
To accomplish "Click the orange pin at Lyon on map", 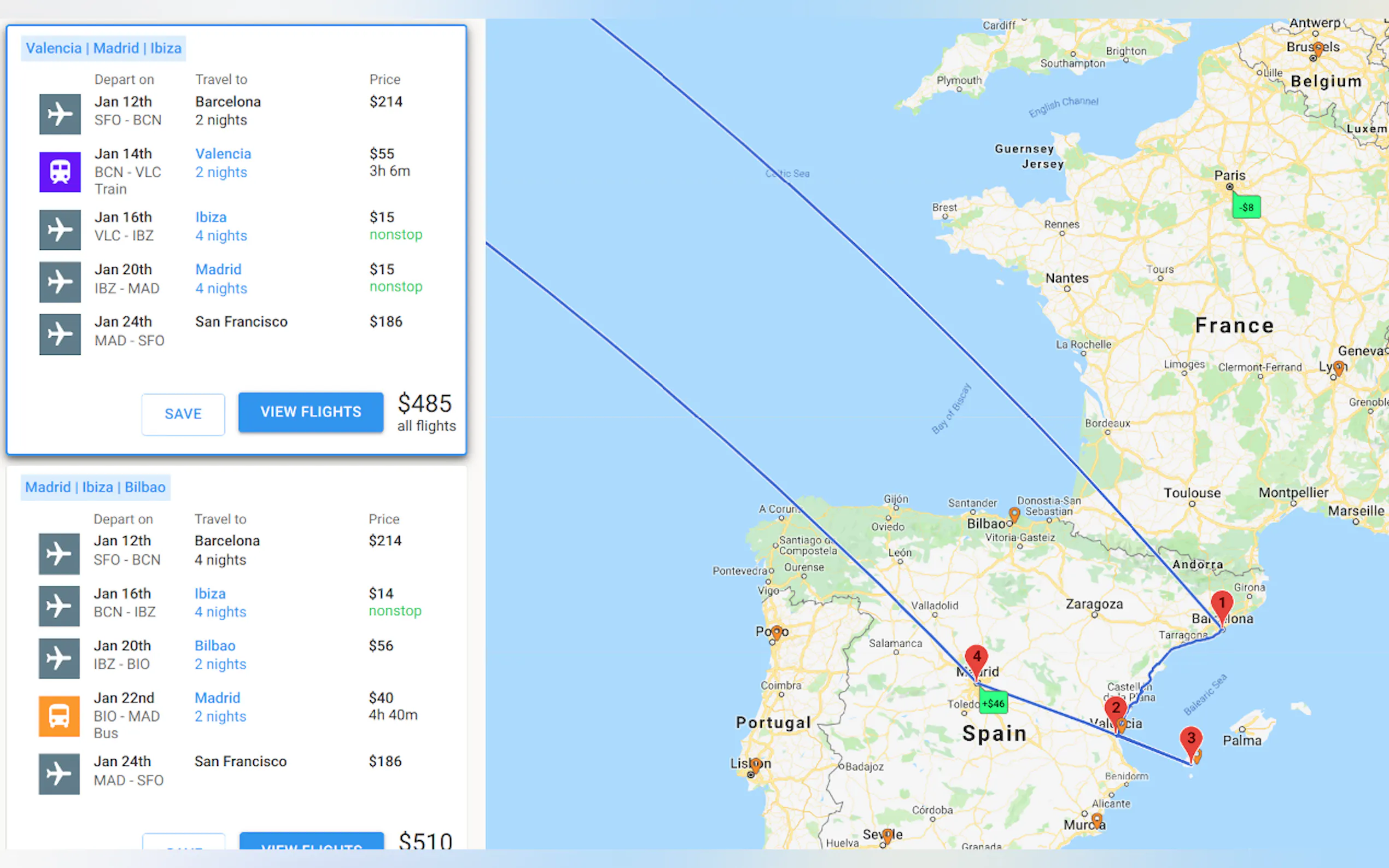I will tap(1339, 367).
